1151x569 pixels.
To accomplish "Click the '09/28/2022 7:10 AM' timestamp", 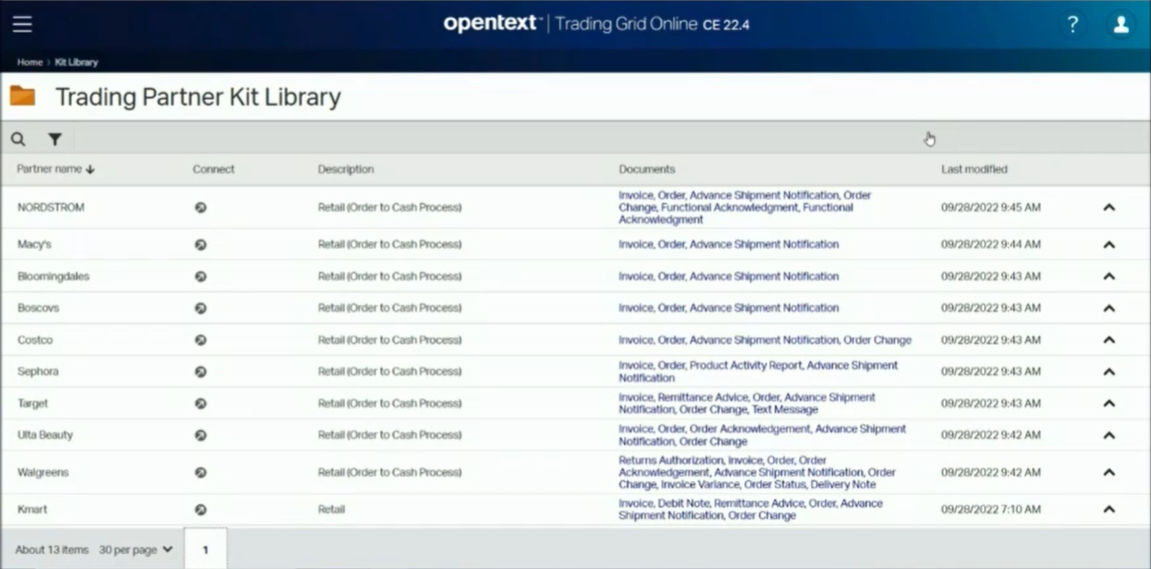I will 991,510.
